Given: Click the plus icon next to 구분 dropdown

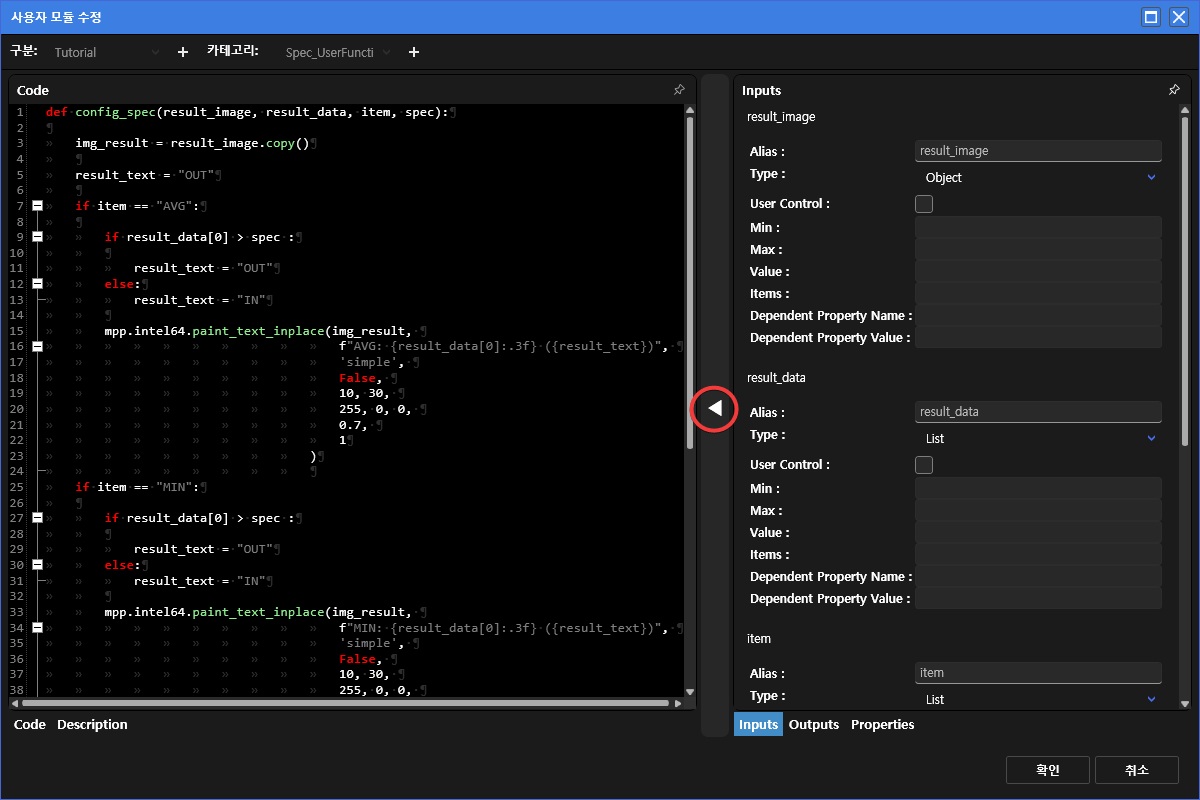Looking at the screenshot, I should [x=182, y=52].
